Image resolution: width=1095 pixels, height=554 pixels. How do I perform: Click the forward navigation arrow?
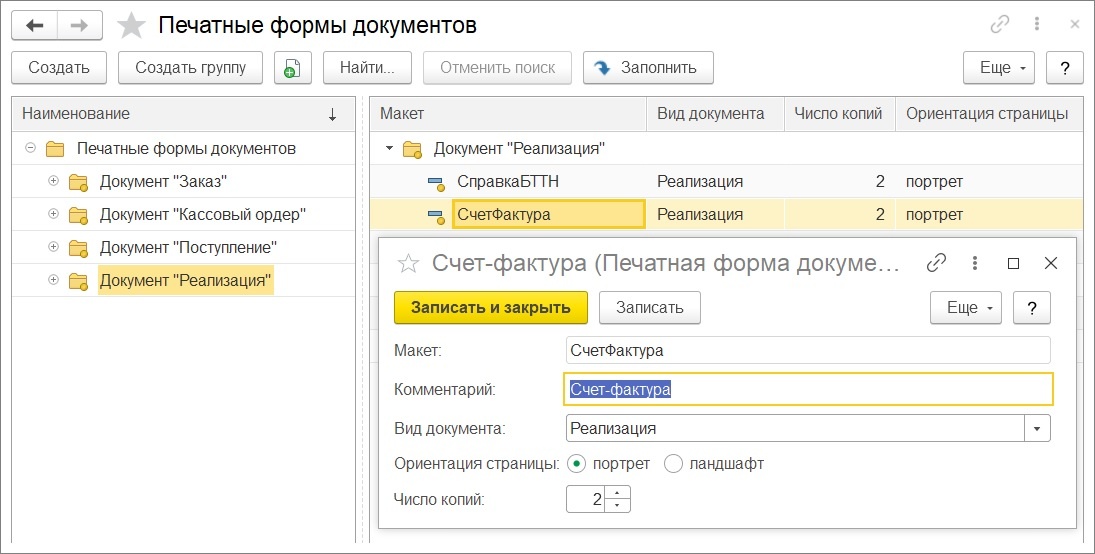click(80, 26)
